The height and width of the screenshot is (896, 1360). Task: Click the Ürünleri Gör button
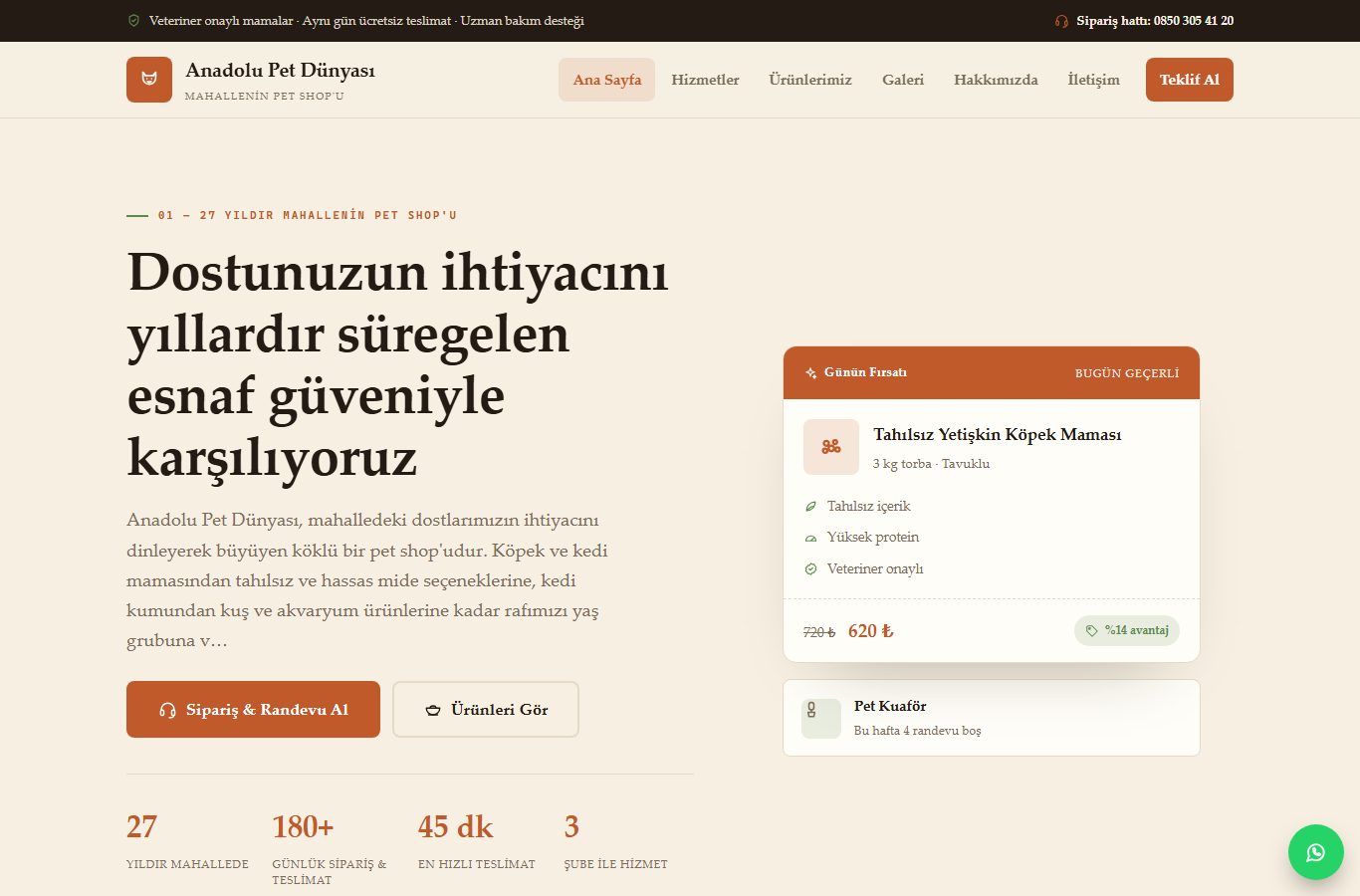pos(486,710)
